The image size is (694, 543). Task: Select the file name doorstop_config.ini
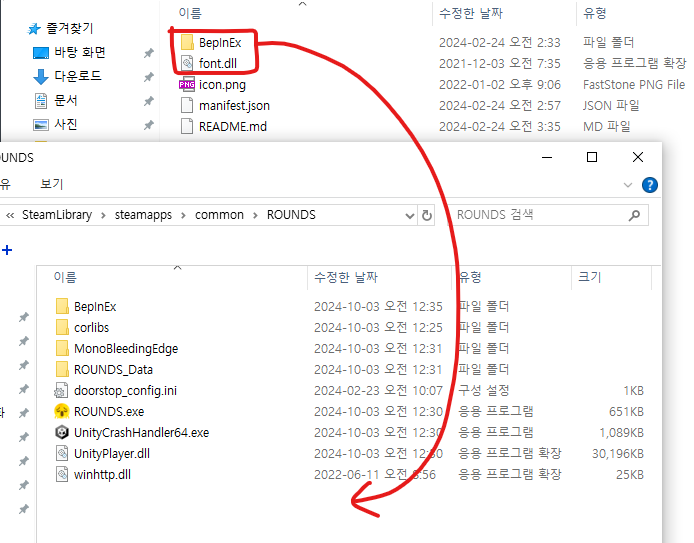pos(125,390)
